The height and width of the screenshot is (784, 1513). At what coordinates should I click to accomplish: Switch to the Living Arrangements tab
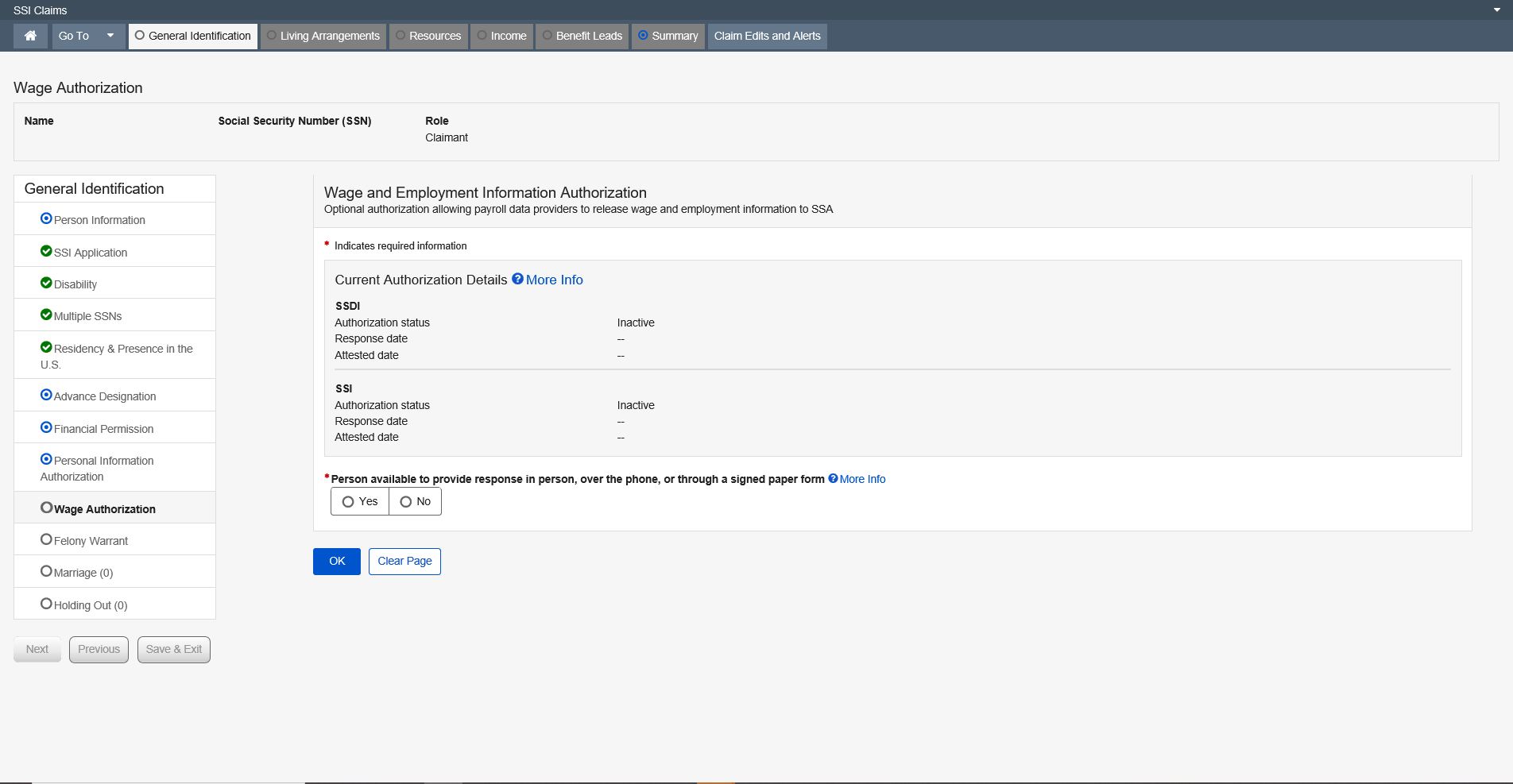323,36
